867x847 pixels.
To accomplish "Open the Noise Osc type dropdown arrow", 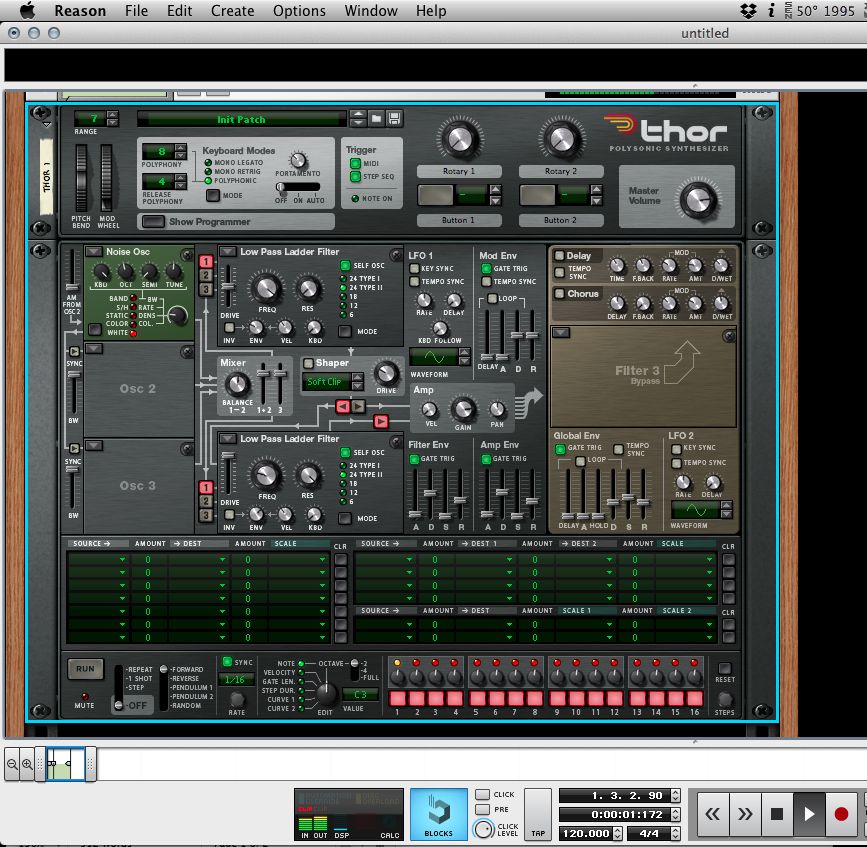I will [93, 252].
